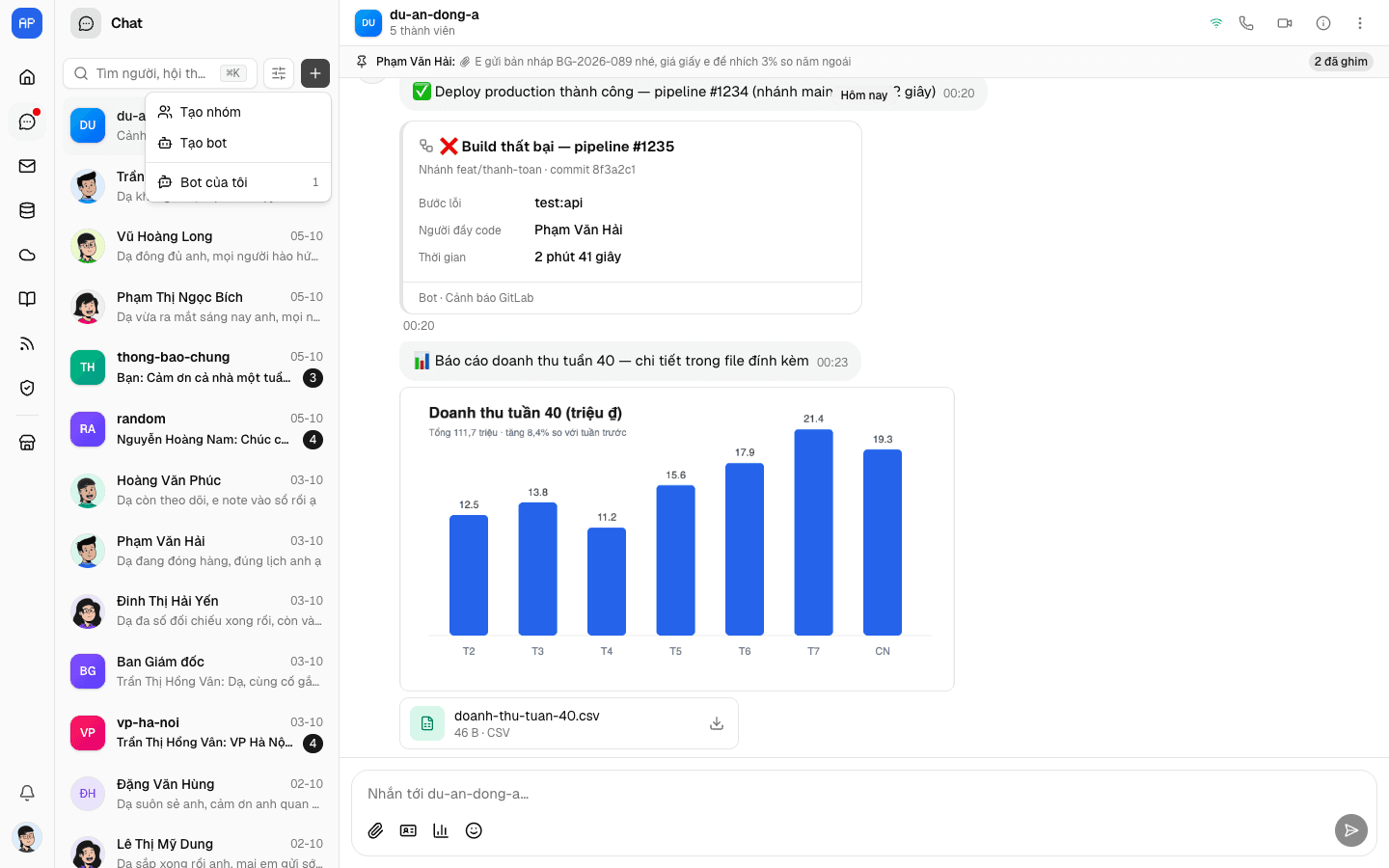
Task: Open notifications bell icon
Action: (27, 793)
